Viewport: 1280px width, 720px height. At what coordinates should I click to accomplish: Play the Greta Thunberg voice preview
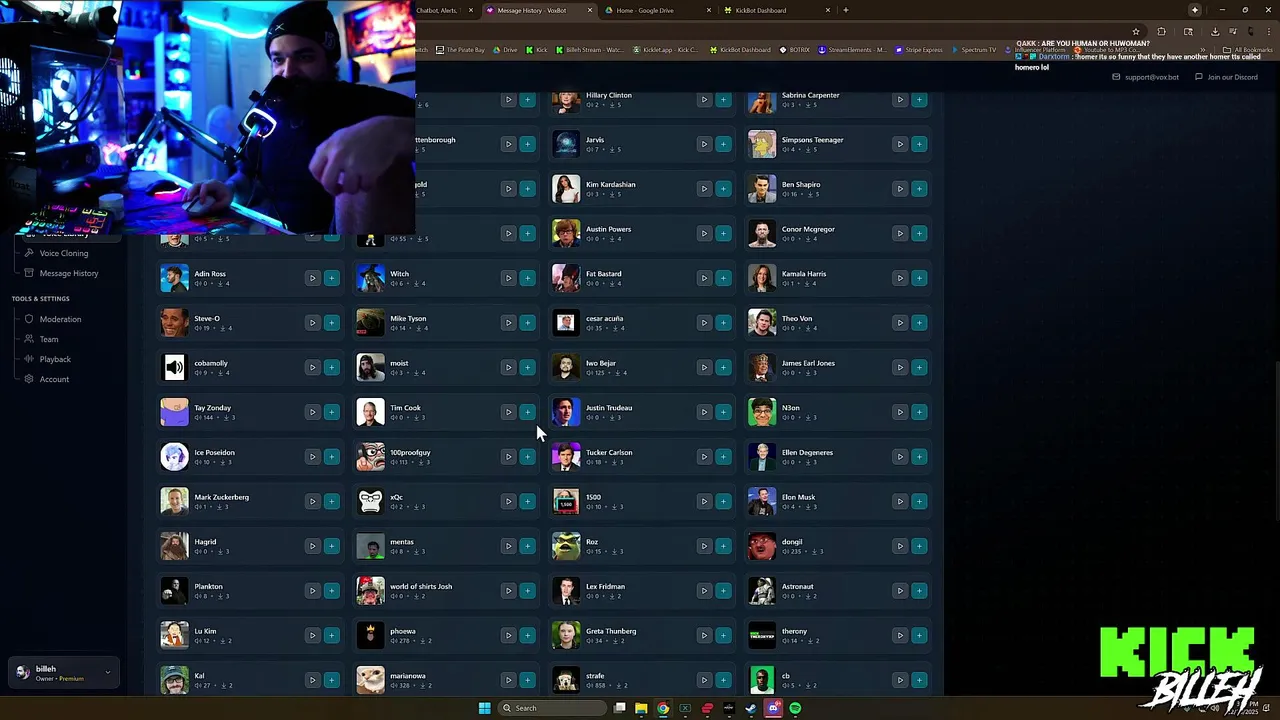[x=704, y=635]
